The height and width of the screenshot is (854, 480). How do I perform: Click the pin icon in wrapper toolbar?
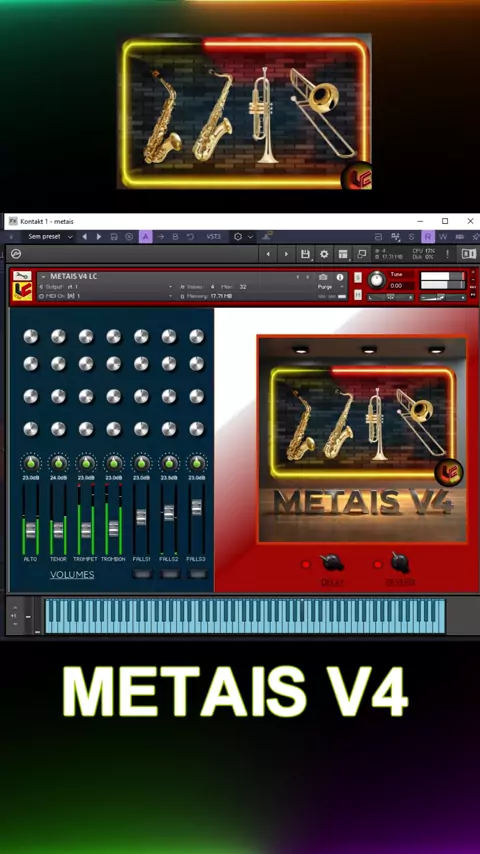pos(474,237)
